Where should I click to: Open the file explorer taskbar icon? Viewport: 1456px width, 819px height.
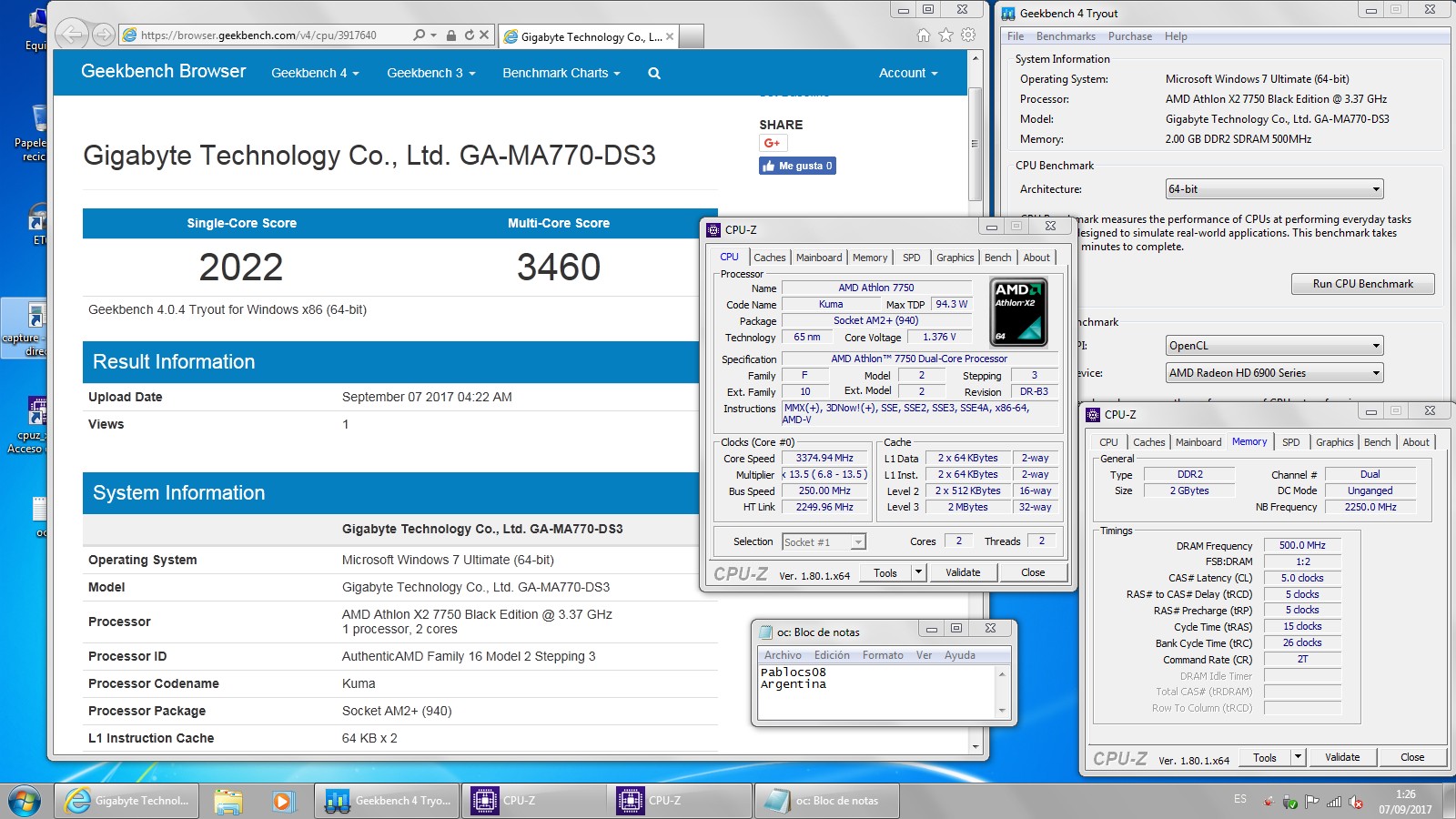click(228, 801)
